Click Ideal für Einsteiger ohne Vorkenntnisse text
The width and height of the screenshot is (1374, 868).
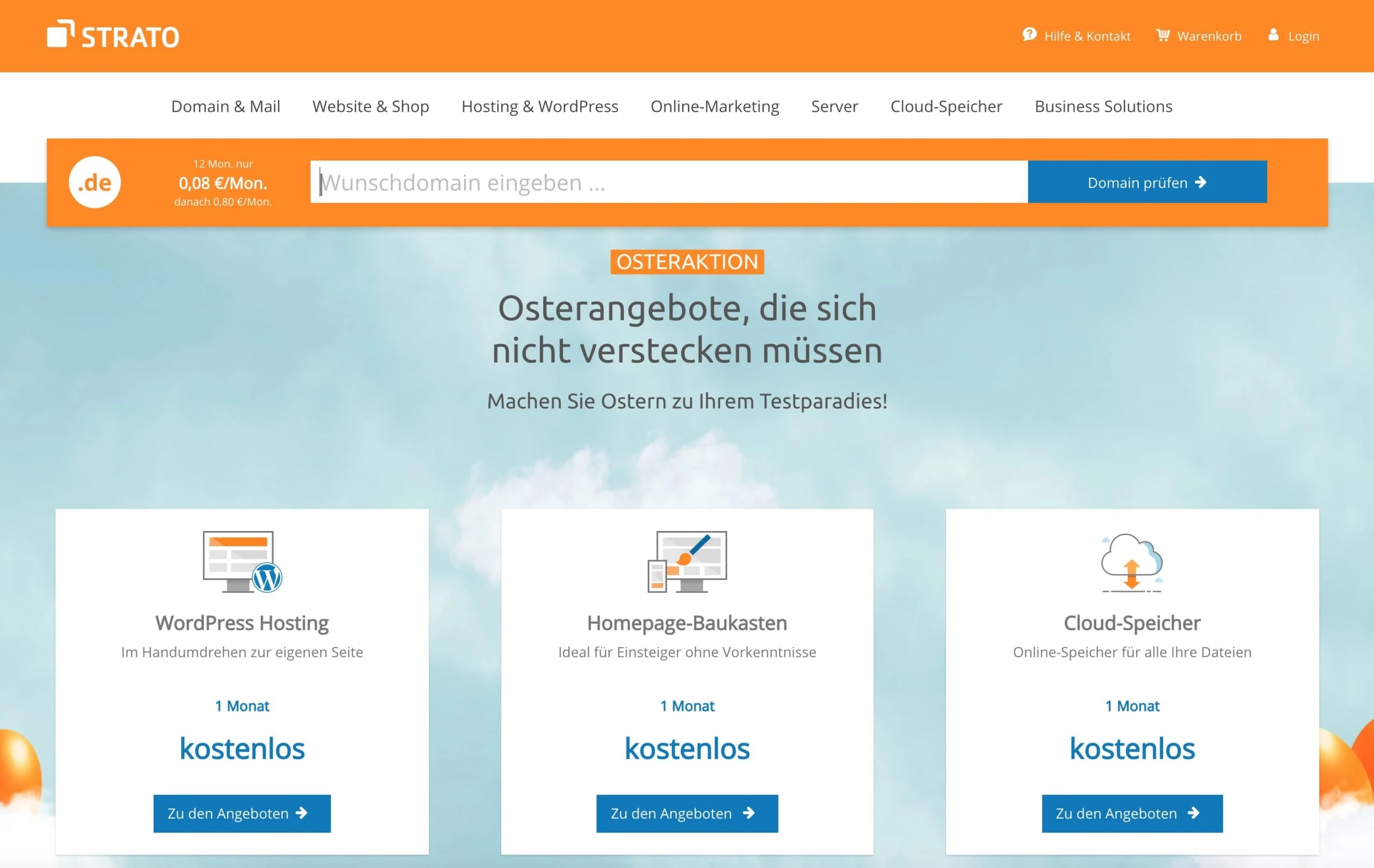687,652
